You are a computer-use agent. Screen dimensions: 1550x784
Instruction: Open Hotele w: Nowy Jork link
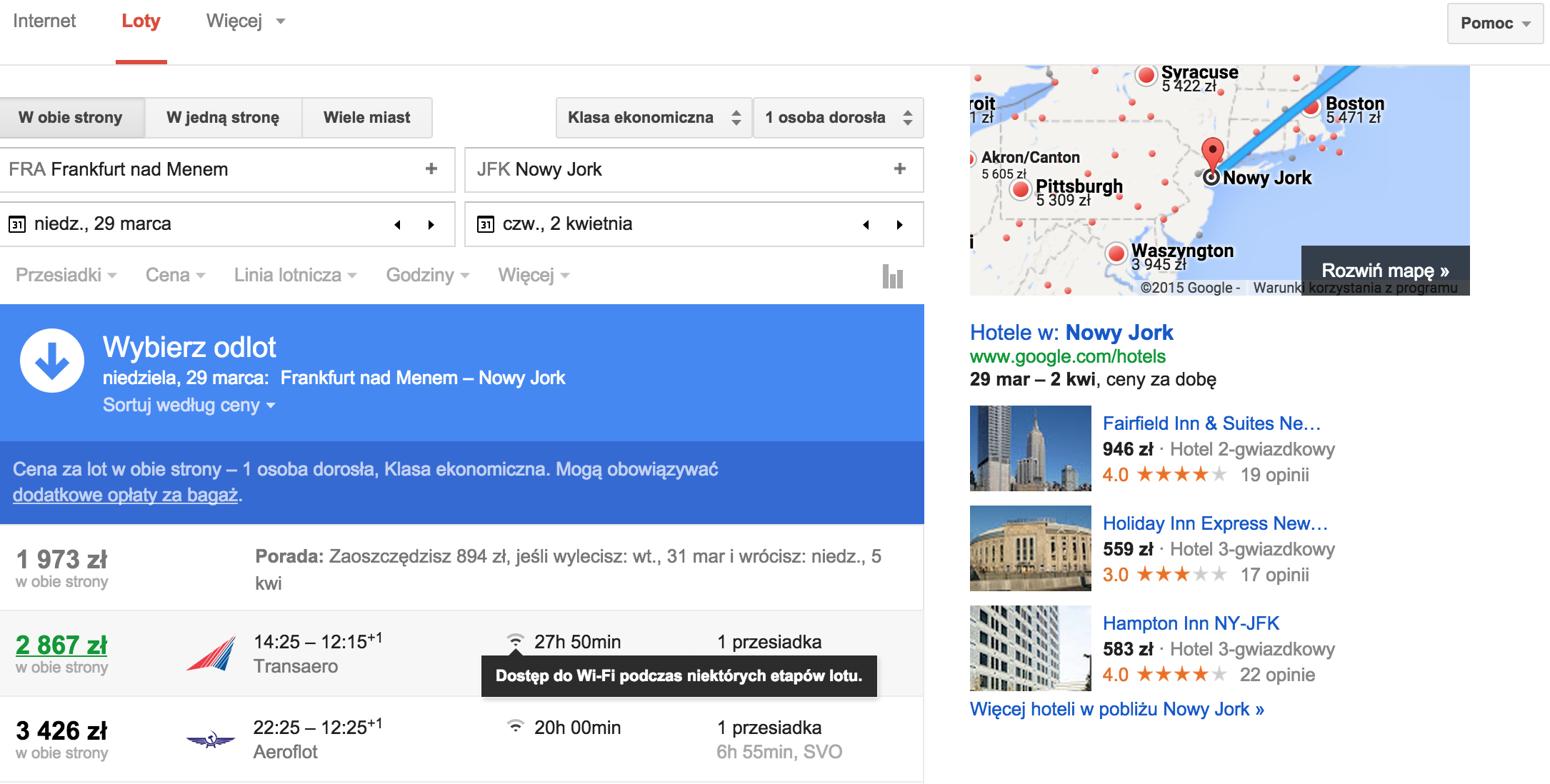coord(1071,333)
